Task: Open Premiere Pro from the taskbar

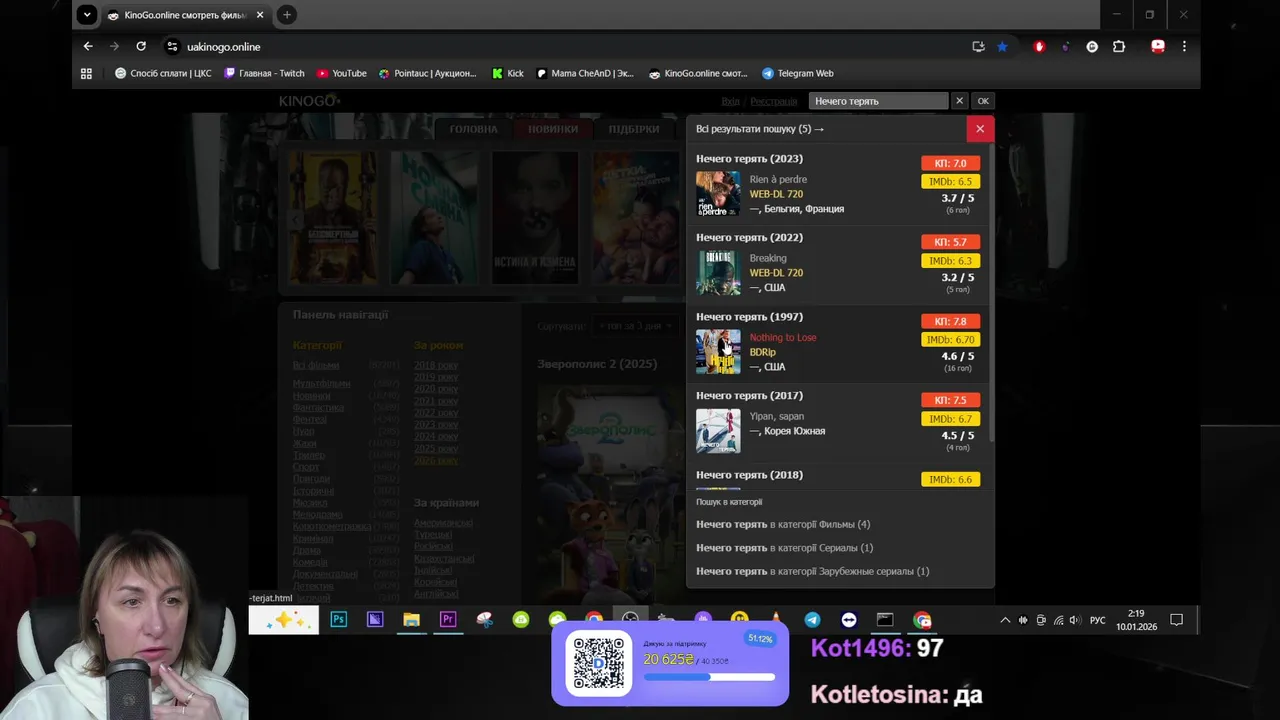Action: coord(447,620)
